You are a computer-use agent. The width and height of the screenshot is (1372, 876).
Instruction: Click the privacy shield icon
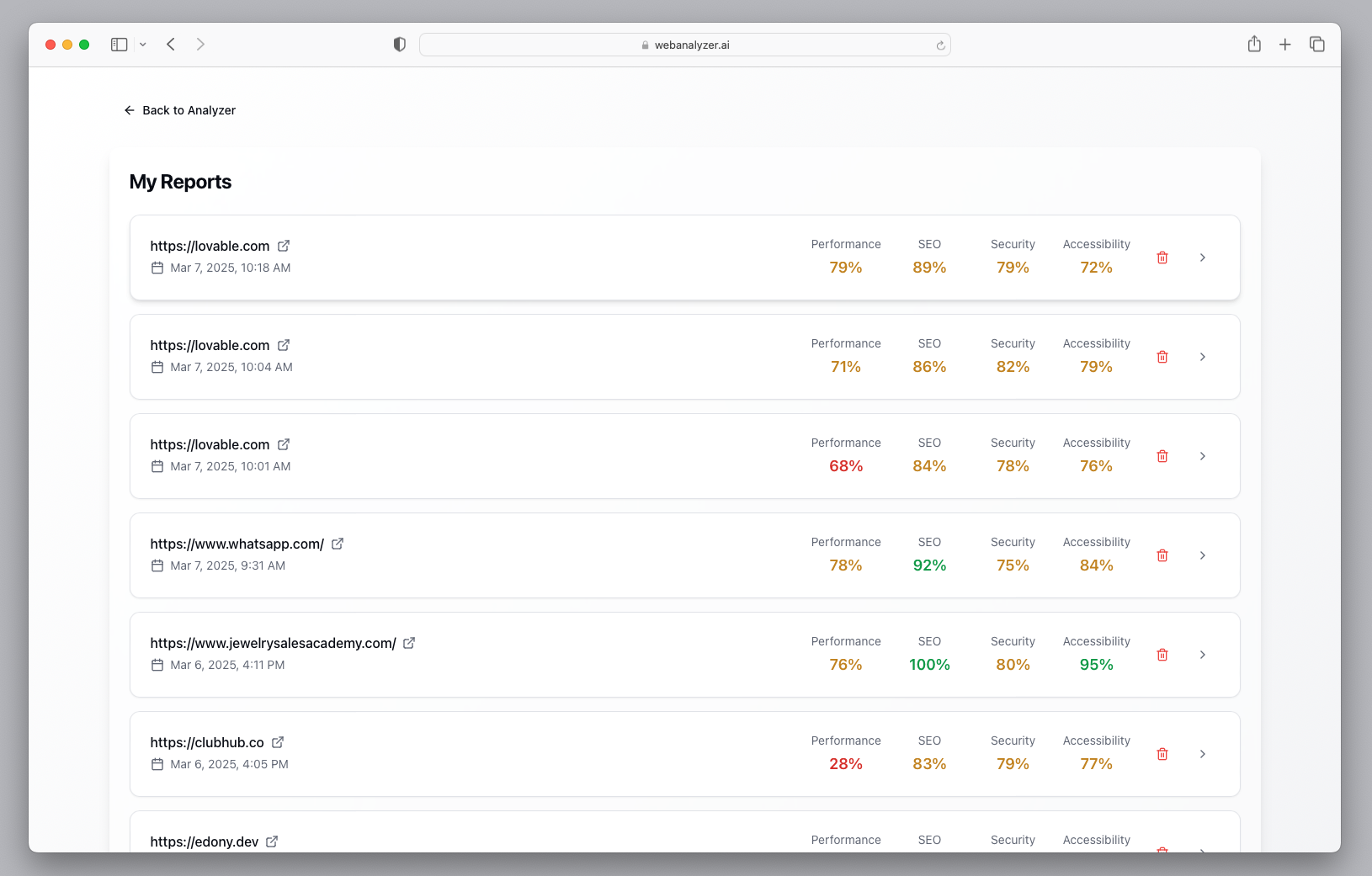tap(400, 45)
